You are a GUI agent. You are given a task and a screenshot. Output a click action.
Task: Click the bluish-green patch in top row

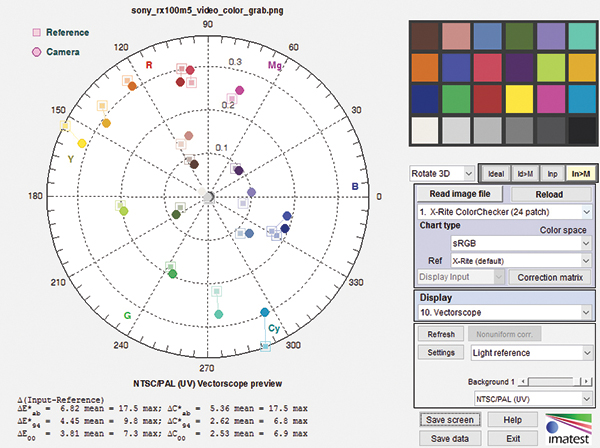click(x=582, y=36)
